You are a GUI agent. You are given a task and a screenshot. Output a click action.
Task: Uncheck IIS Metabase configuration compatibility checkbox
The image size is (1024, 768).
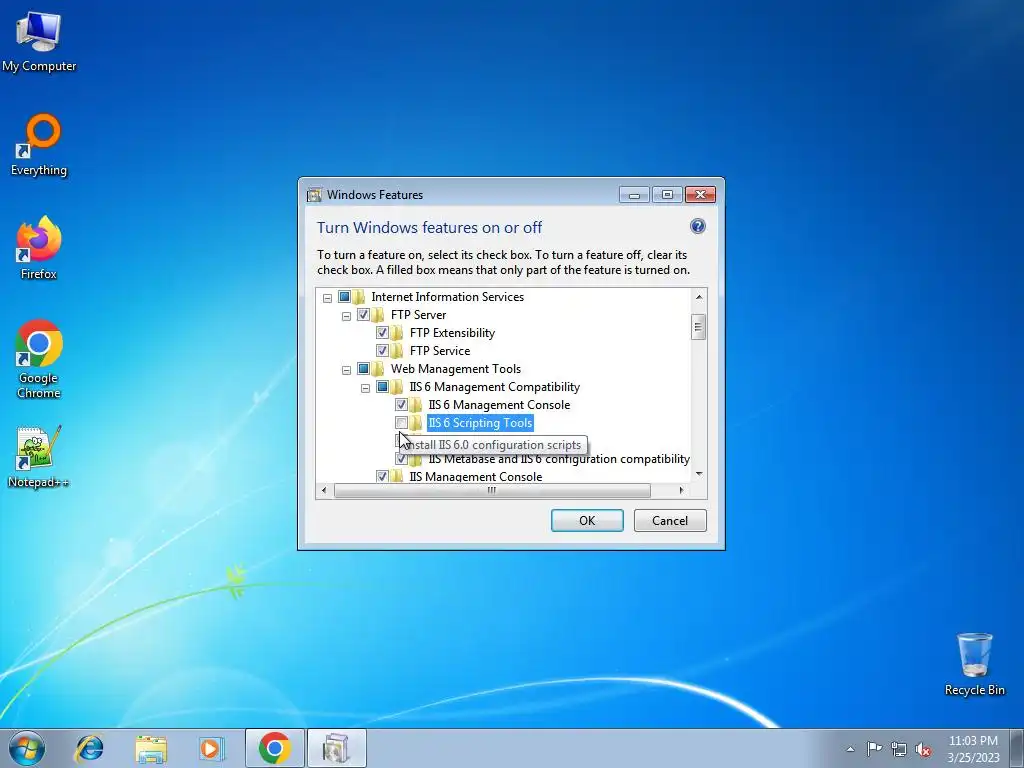point(401,459)
